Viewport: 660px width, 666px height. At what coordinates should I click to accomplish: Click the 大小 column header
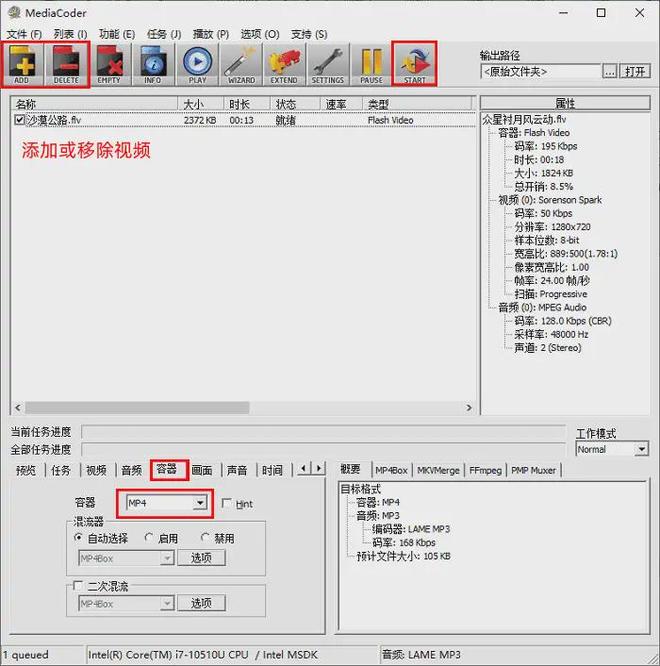[x=201, y=104]
